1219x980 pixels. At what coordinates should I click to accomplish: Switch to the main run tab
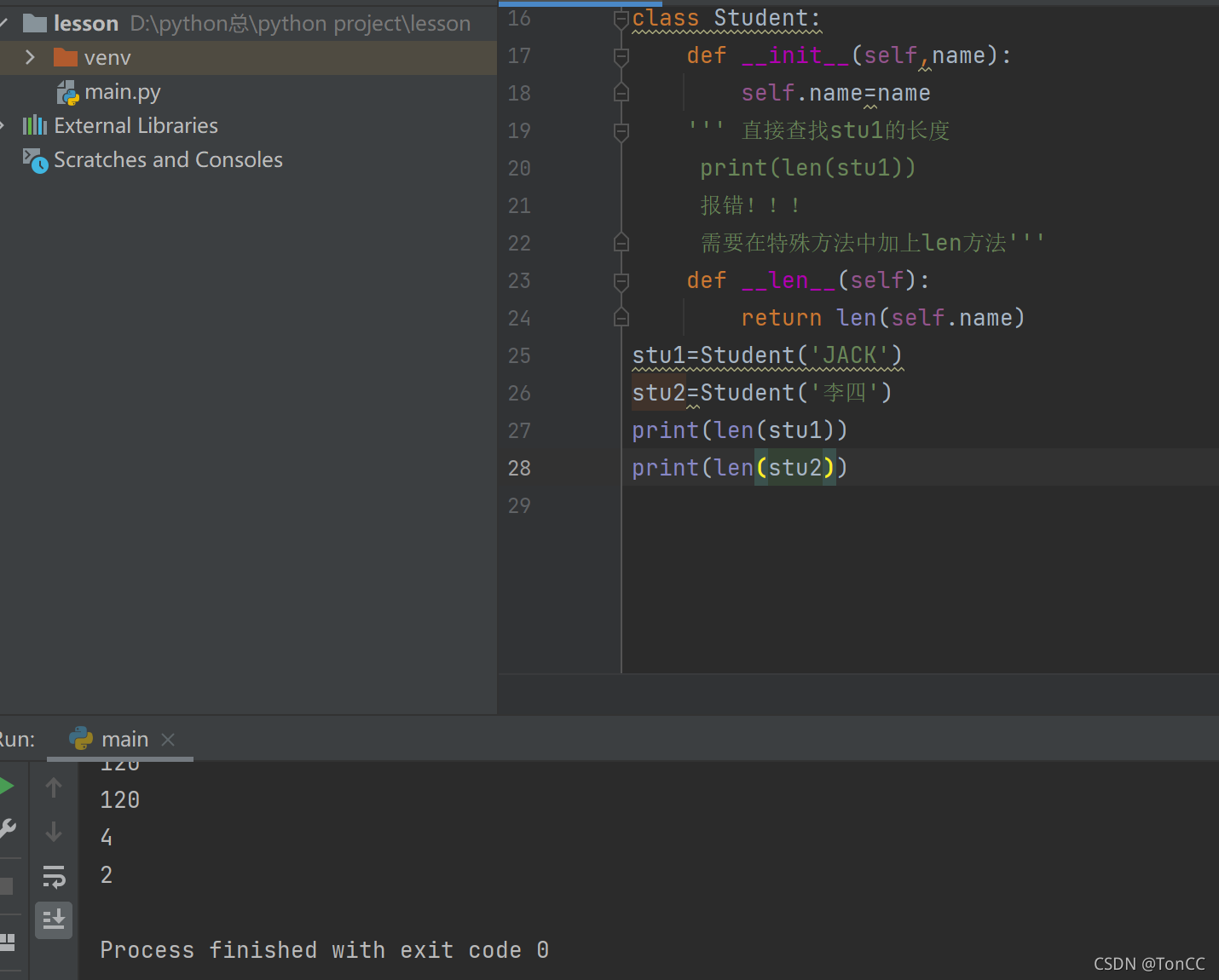(124, 739)
